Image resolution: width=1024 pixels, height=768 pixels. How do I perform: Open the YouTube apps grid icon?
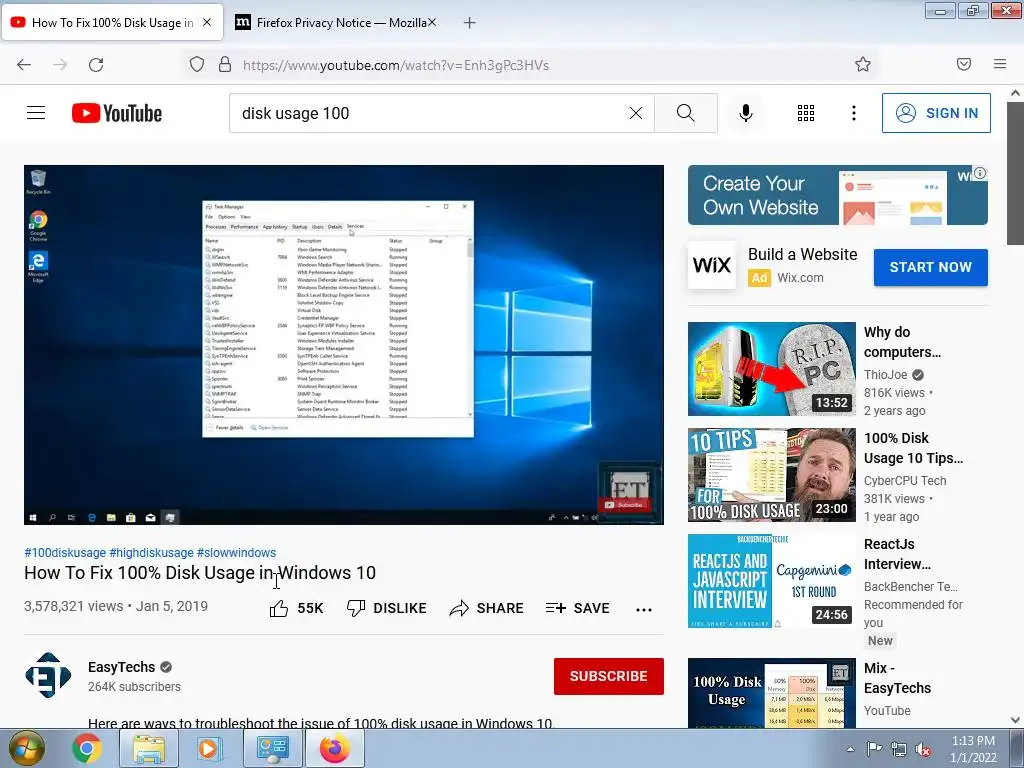pyautogui.click(x=806, y=113)
